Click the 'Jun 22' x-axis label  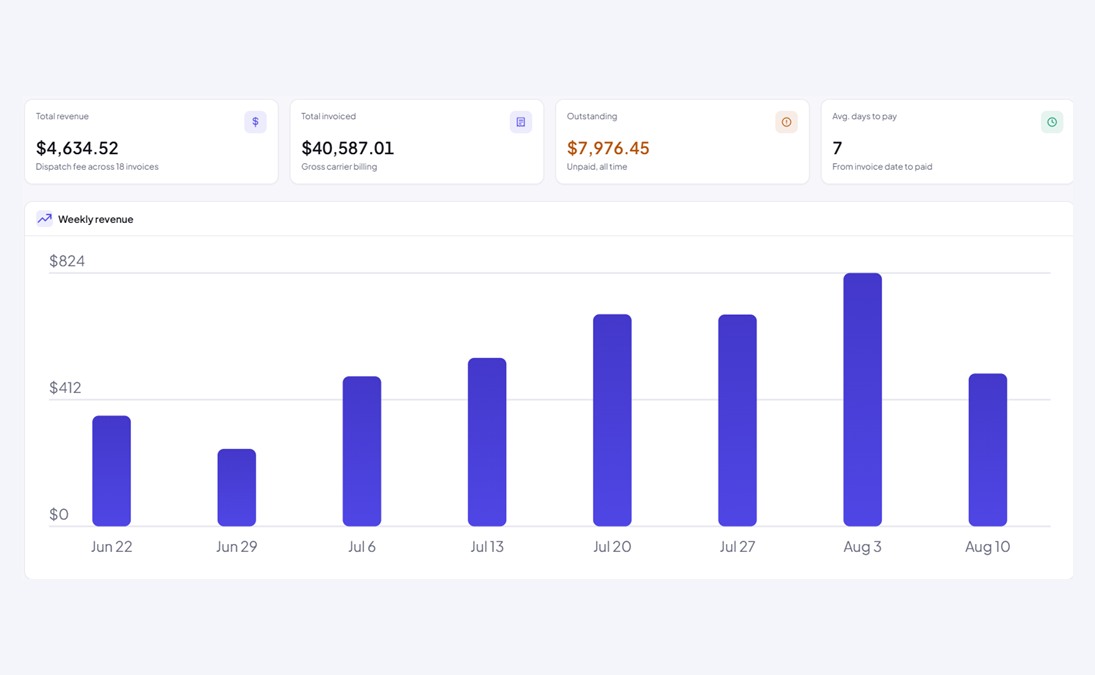(x=112, y=547)
